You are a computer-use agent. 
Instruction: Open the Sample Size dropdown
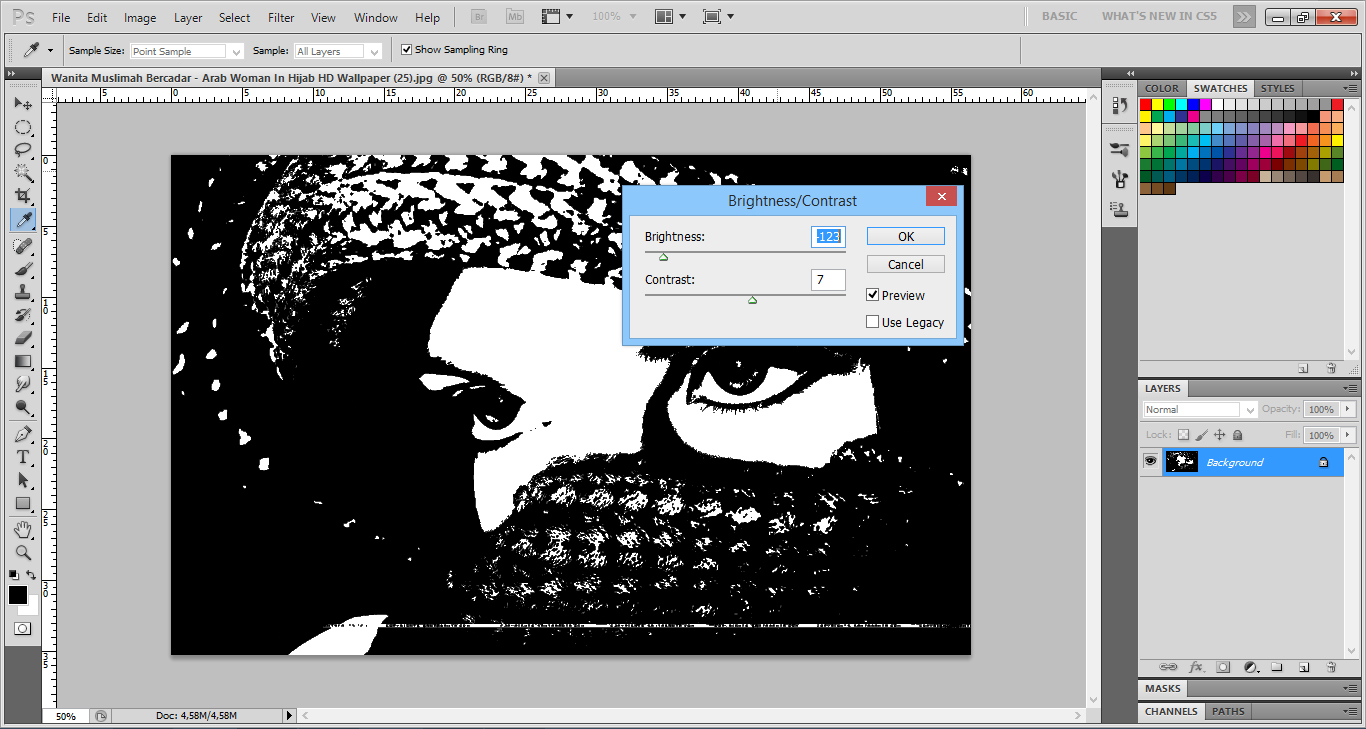tap(239, 49)
